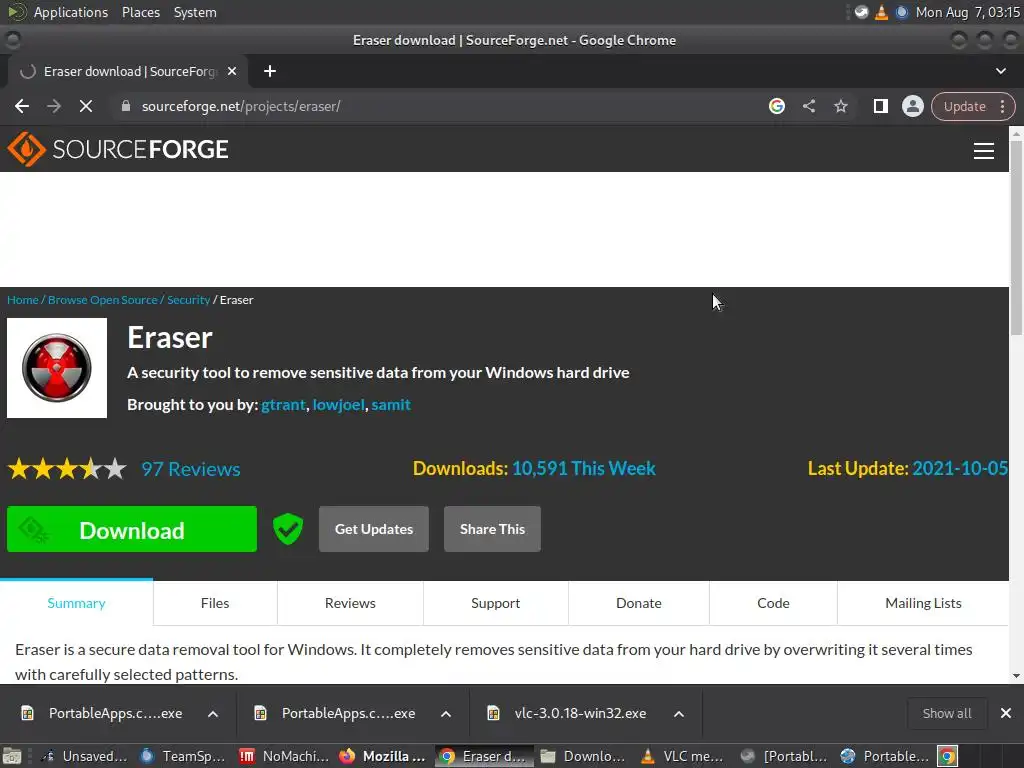1024x768 pixels.
Task: Open the Chrome side panel
Action: 880,106
